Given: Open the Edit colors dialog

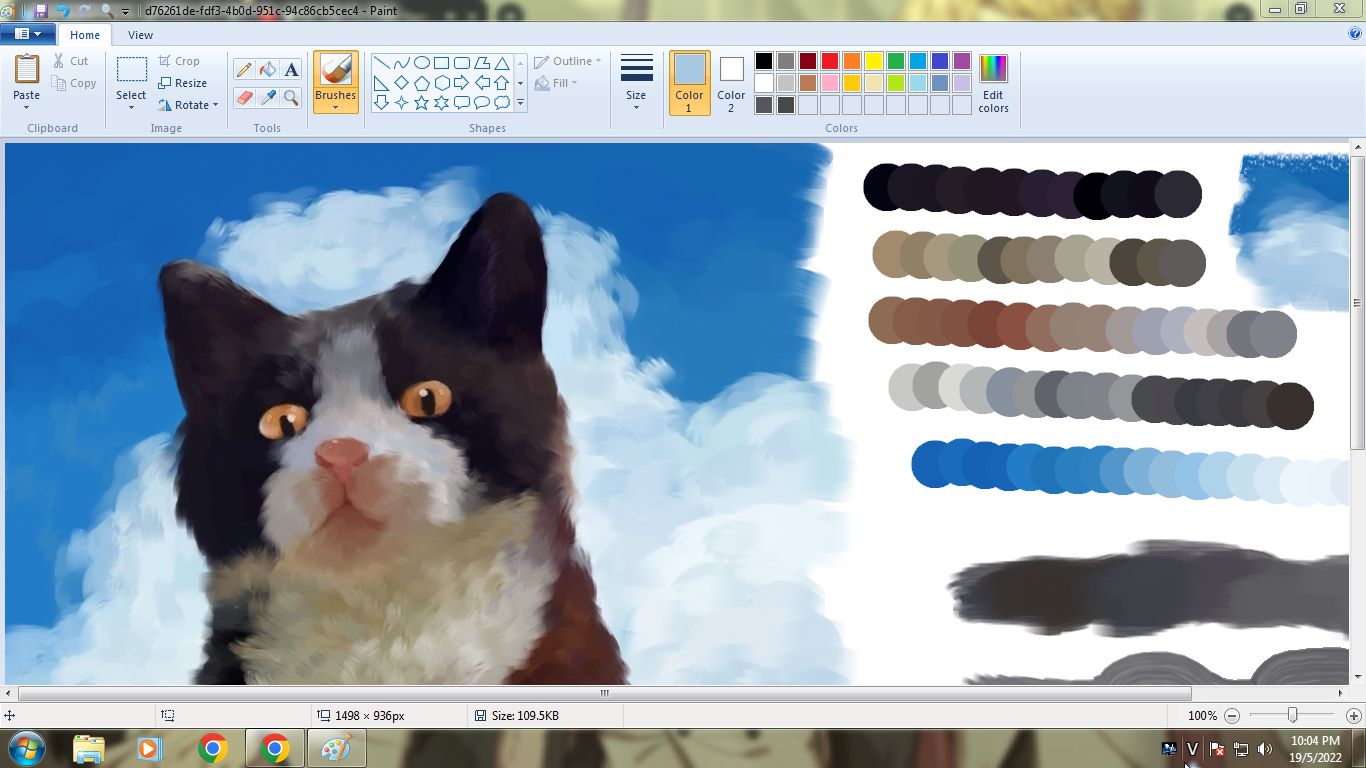Looking at the screenshot, I should coord(993,82).
